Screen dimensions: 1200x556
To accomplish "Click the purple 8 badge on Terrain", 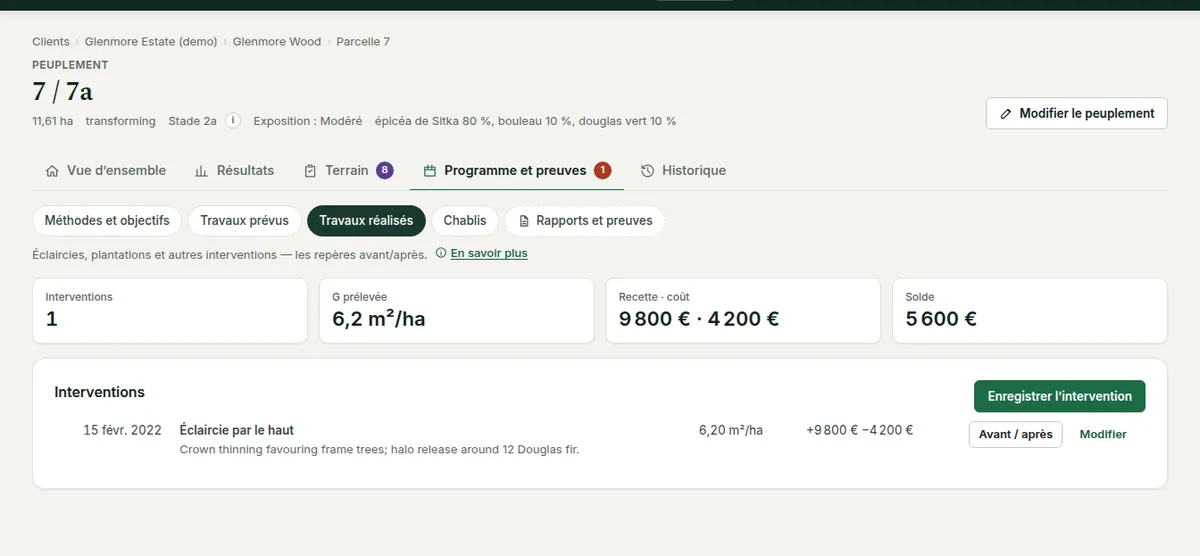I will 385,171.
